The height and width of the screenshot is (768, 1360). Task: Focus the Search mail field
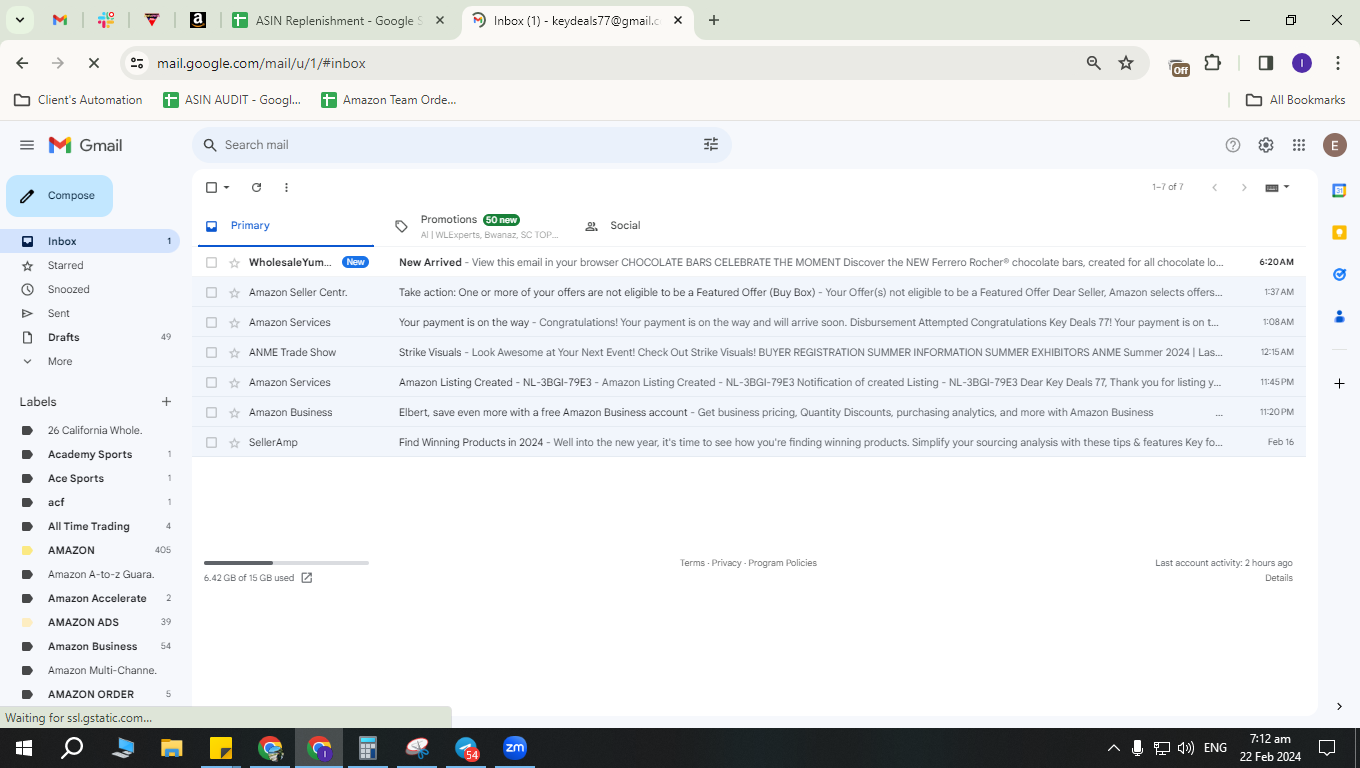pos(462,145)
